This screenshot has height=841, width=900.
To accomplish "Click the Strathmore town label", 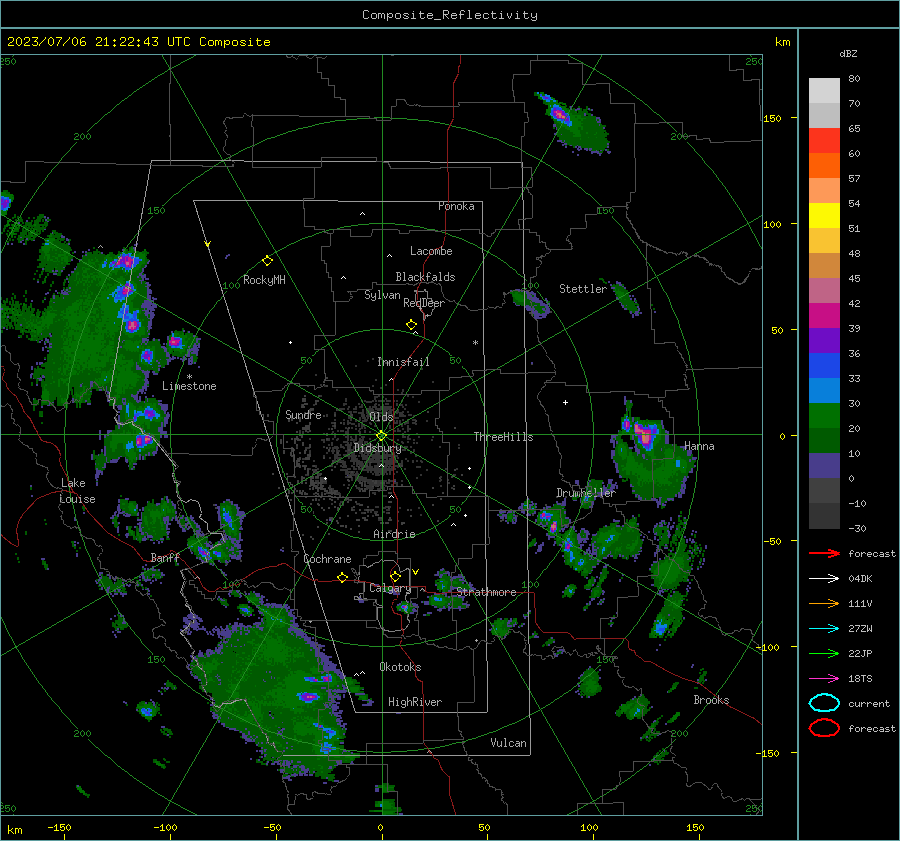I will pyautogui.click(x=487, y=592).
